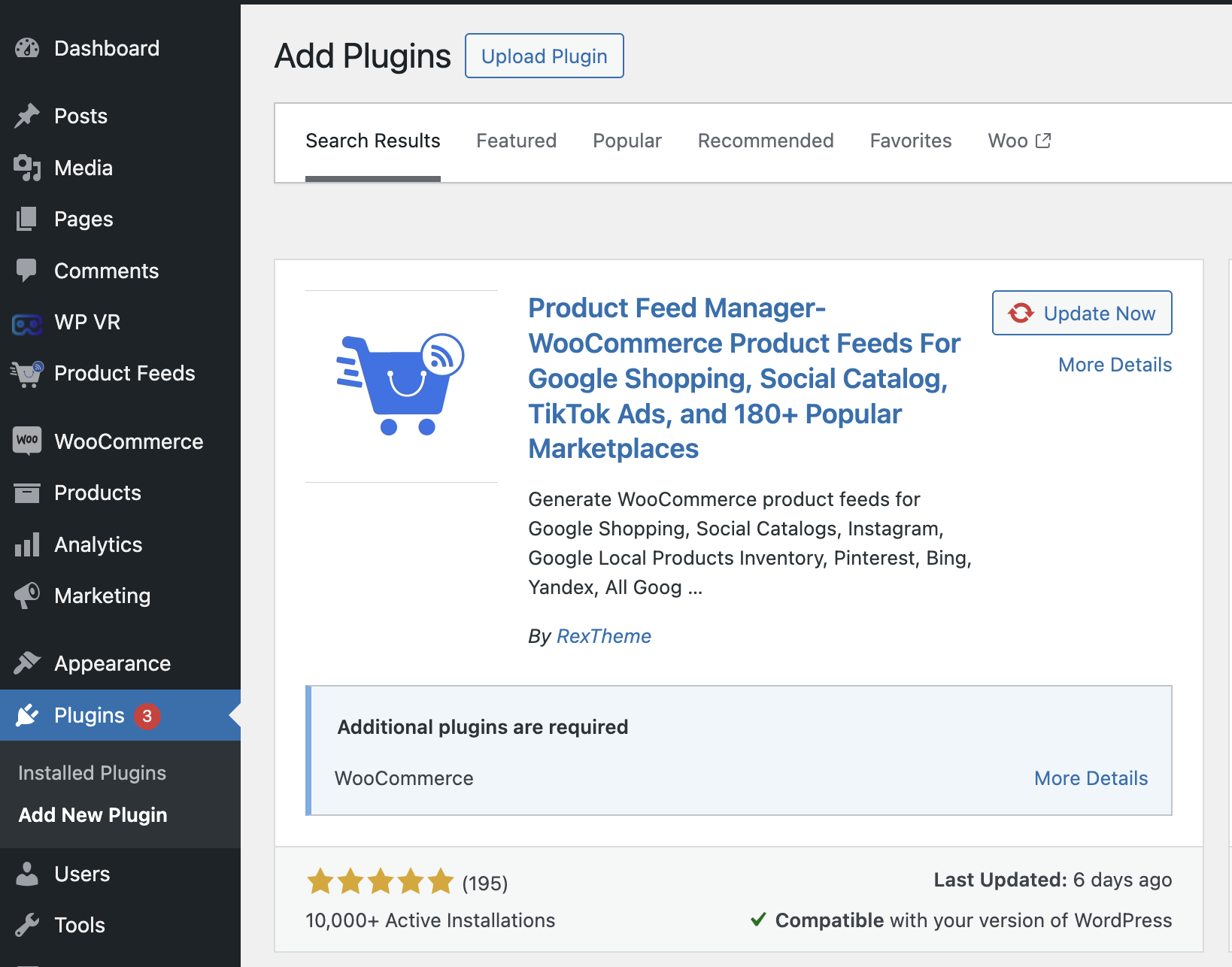
Task: Switch to the Favorites tab
Action: tap(911, 141)
